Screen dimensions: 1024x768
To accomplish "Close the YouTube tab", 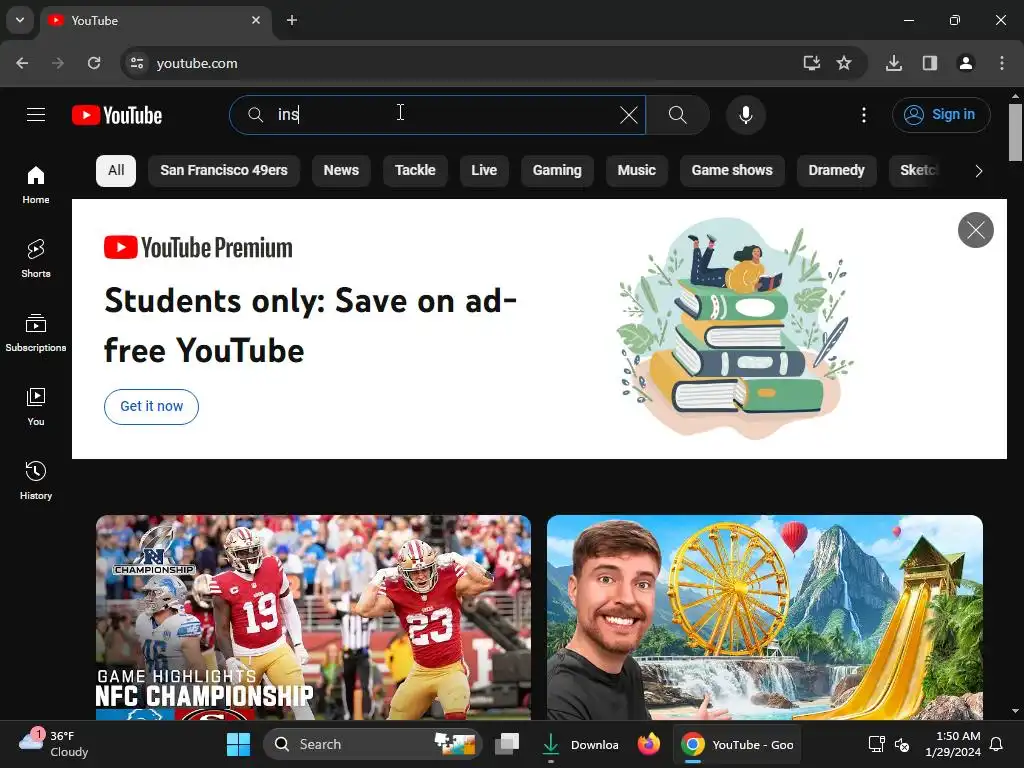I will (x=256, y=20).
